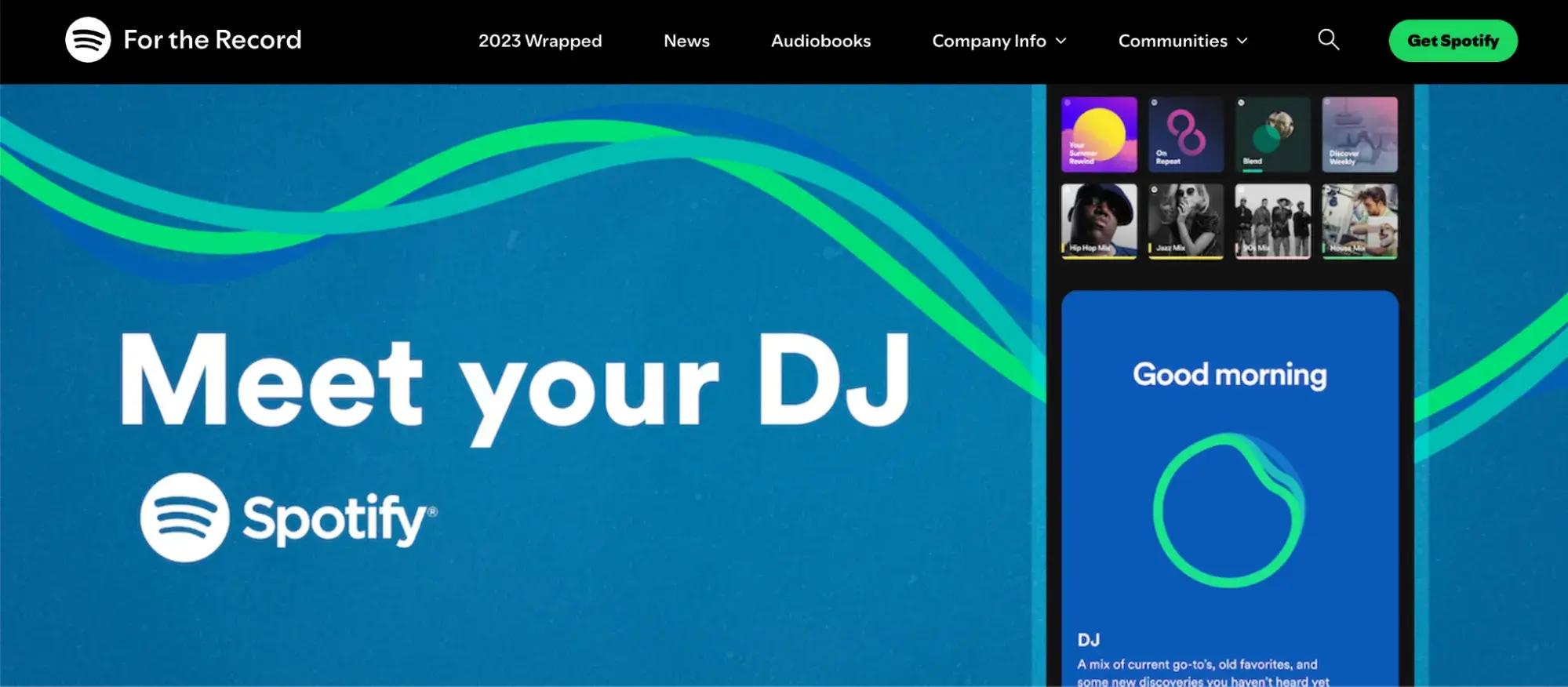Select the On Repeat playlist tile

pyautogui.click(x=1186, y=134)
